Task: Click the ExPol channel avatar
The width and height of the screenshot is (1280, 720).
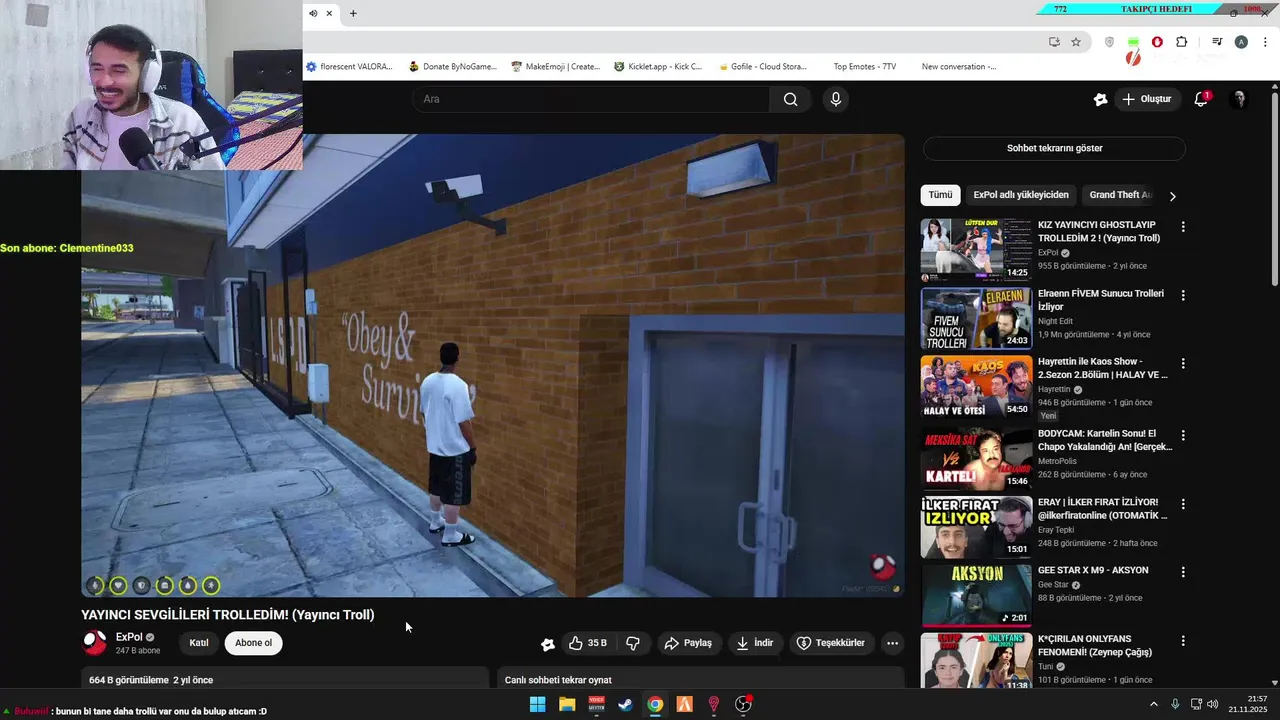Action: click(x=94, y=643)
